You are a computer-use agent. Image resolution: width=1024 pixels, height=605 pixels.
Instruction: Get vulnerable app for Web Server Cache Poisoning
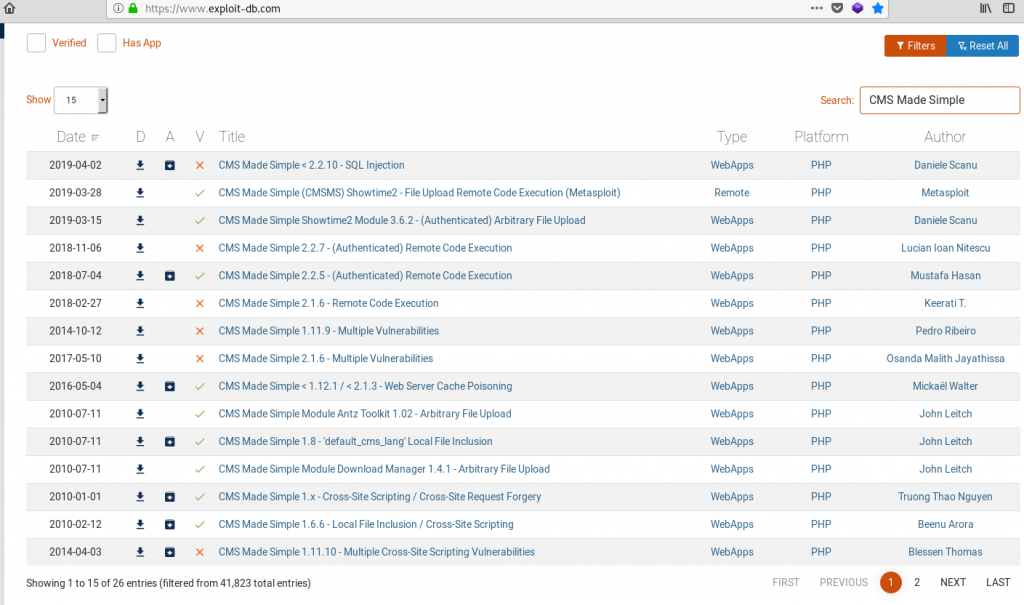(170, 386)
